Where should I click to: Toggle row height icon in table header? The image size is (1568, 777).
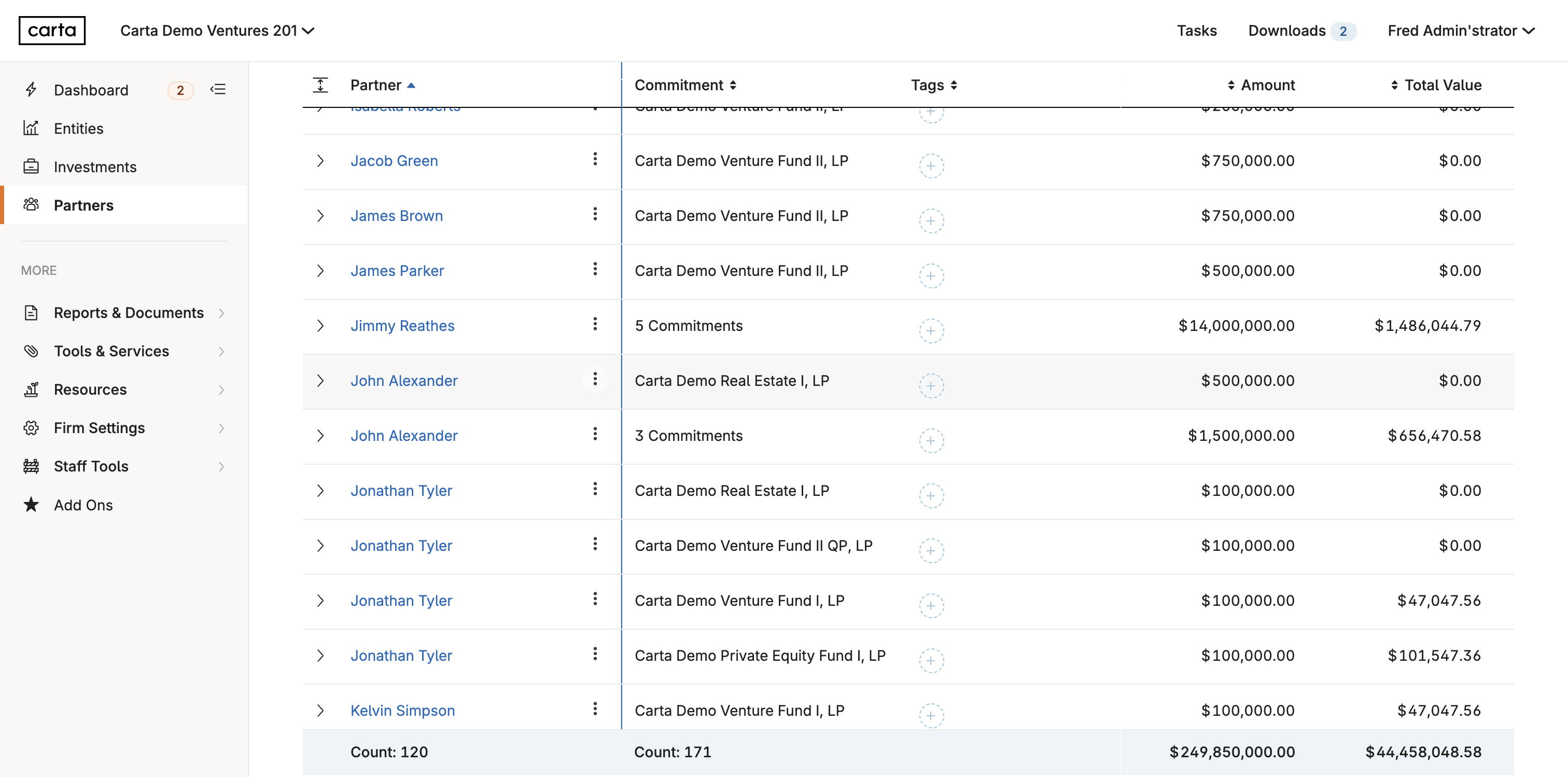click(320, 85)
